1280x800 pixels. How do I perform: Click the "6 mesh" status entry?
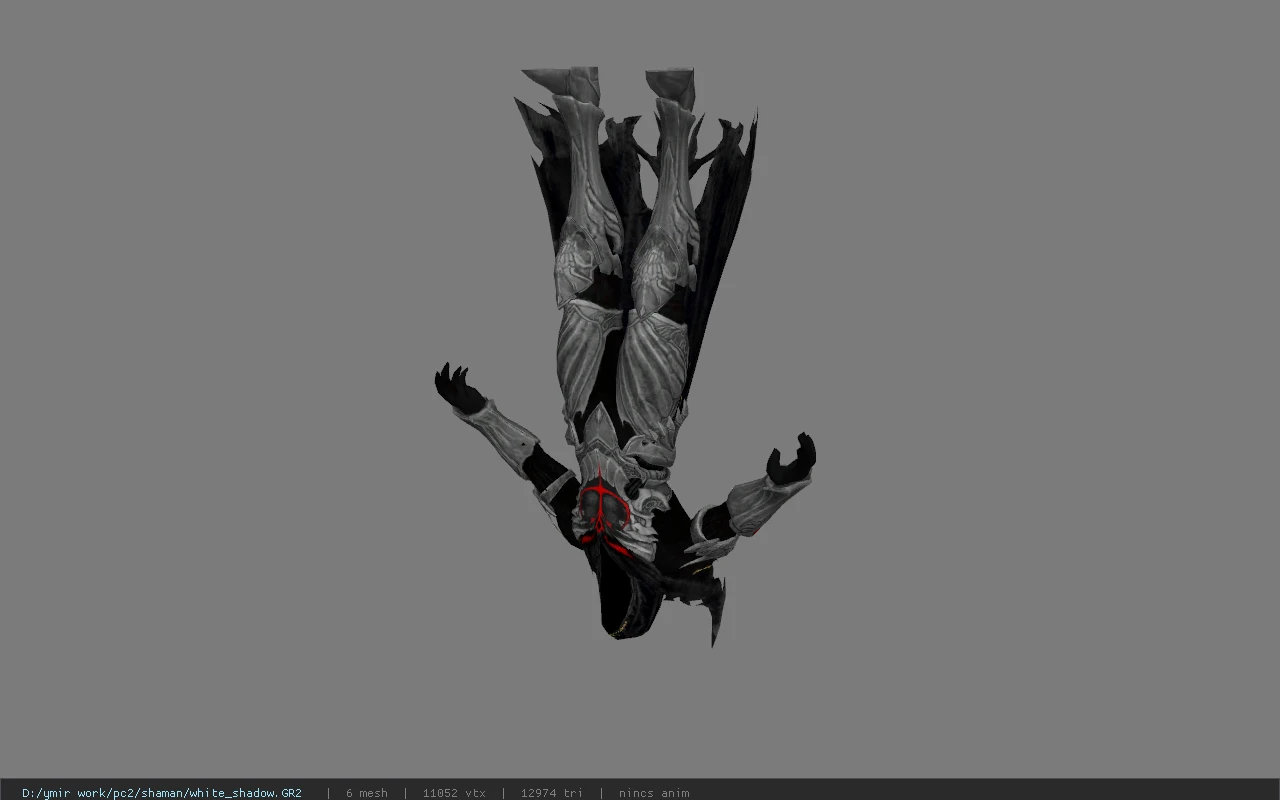pyautogui.click(x=367, y=793)
